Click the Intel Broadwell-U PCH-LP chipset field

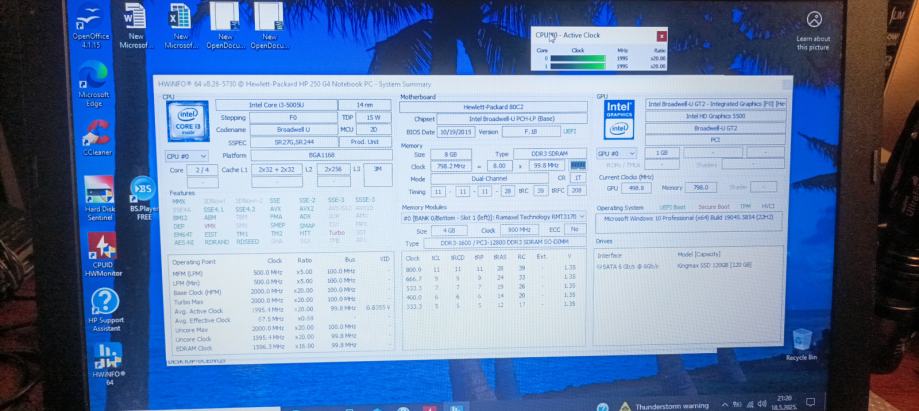(x=512, y=119)
